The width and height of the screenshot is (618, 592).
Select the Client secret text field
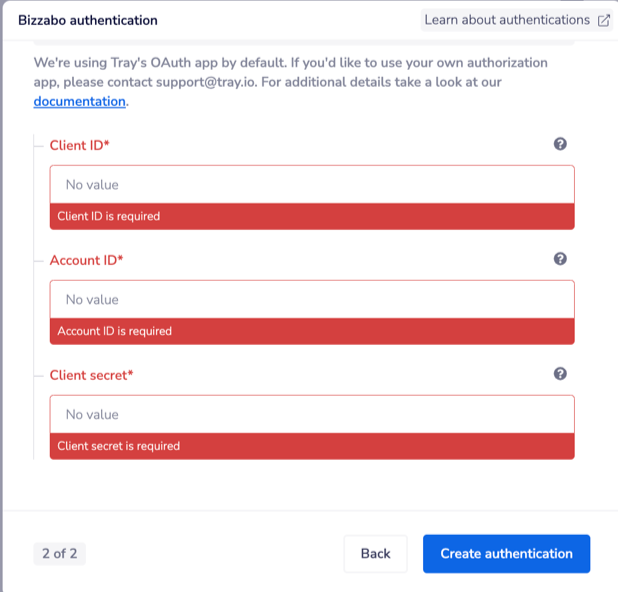point(312,415)
